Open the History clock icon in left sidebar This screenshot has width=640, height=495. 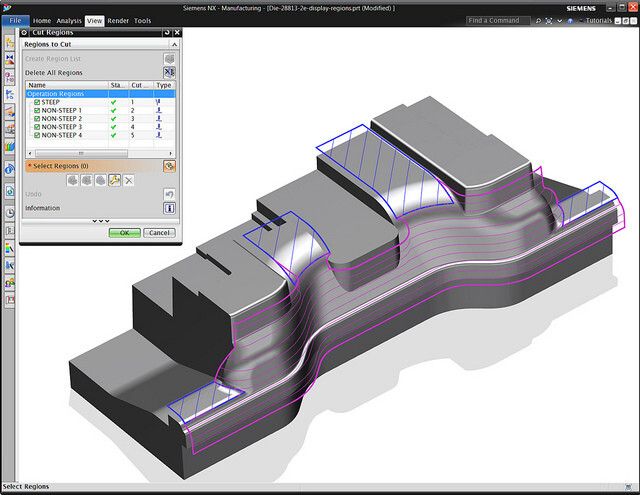tap(9, 212)
